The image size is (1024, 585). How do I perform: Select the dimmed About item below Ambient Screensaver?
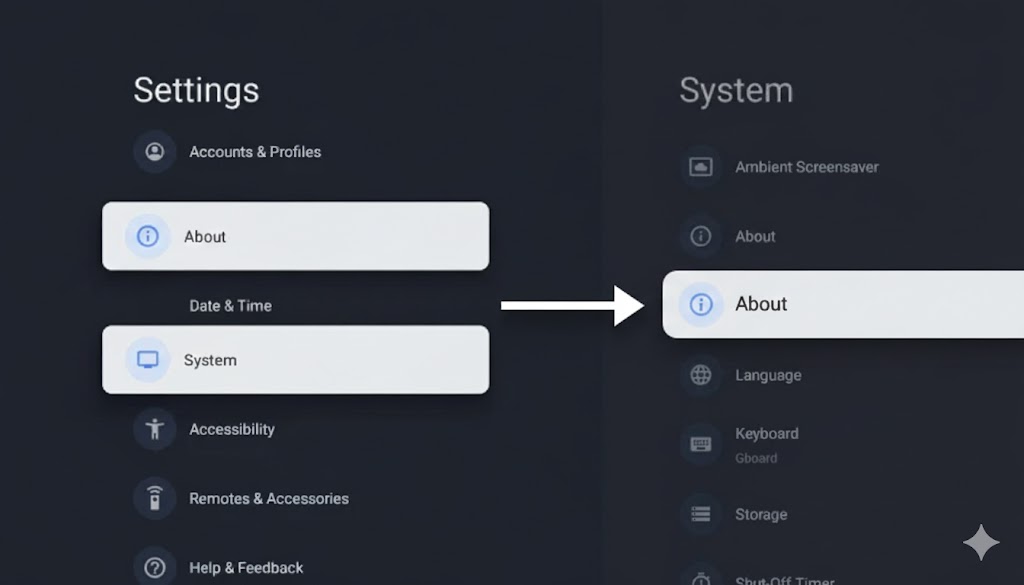tap(755, 237)
